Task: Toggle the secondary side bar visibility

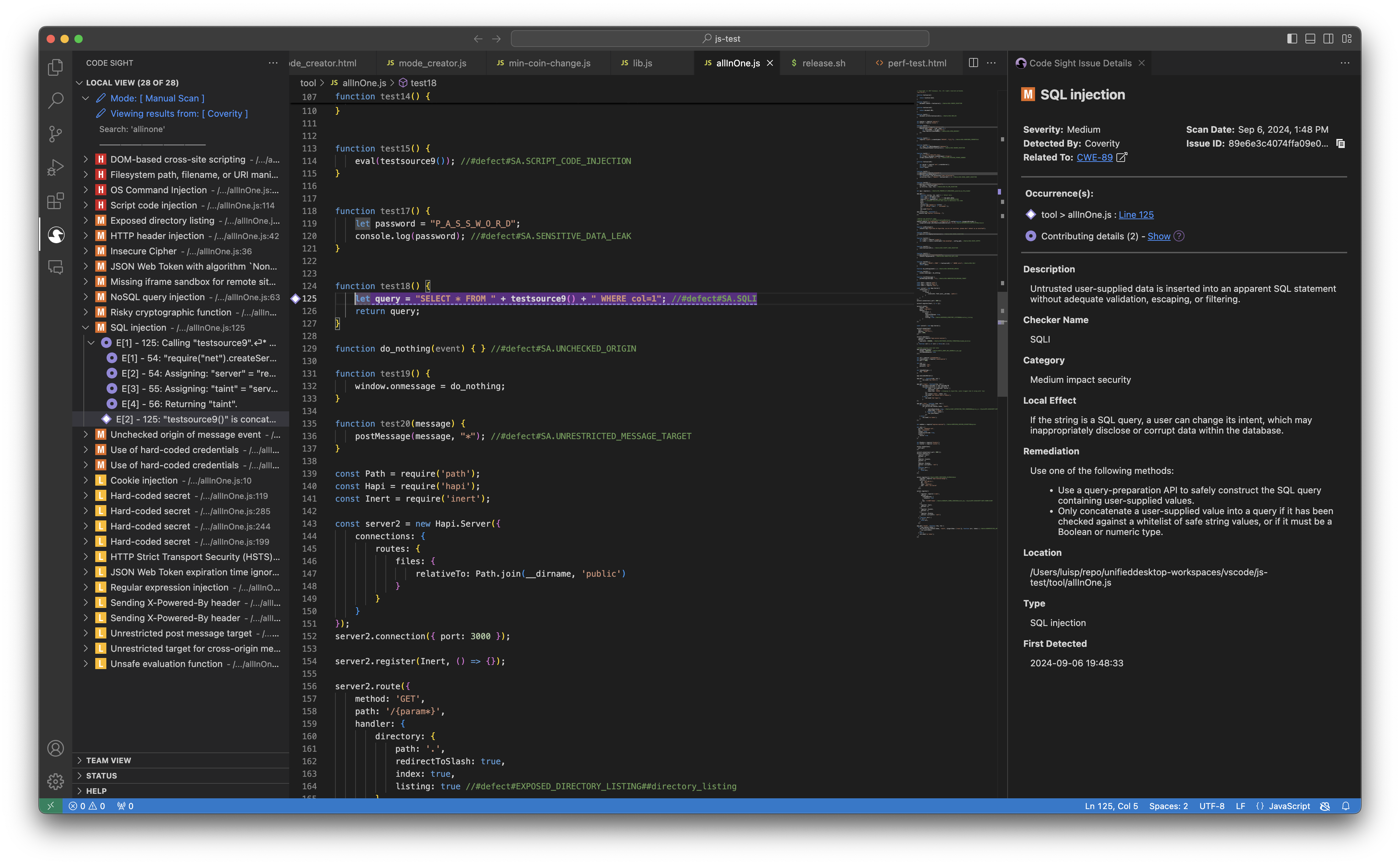Action: click(x=1328, y=39)
